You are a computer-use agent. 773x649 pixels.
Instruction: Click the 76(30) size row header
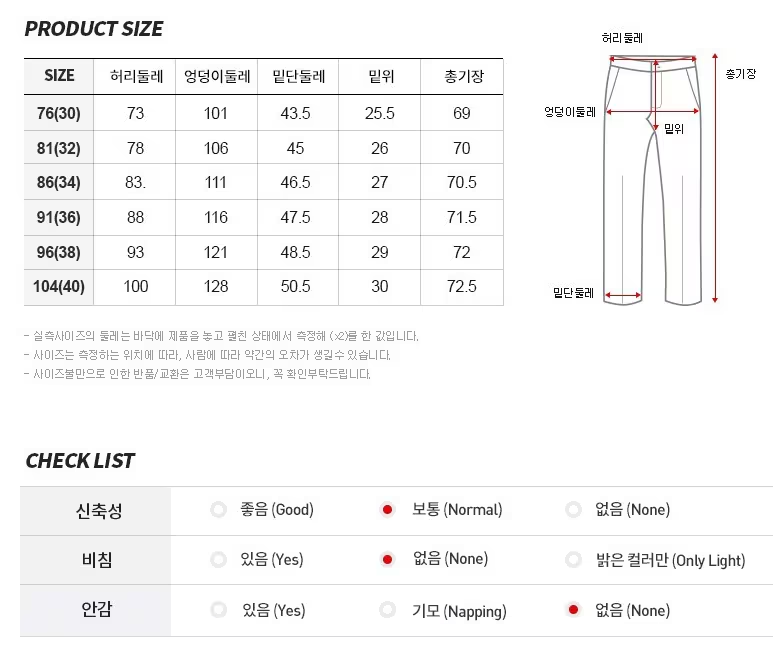pyautogui.click(x=59, y=113)
